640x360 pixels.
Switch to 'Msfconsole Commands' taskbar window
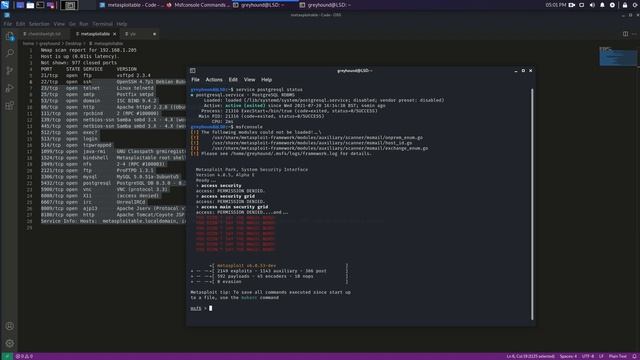point(198,5)
